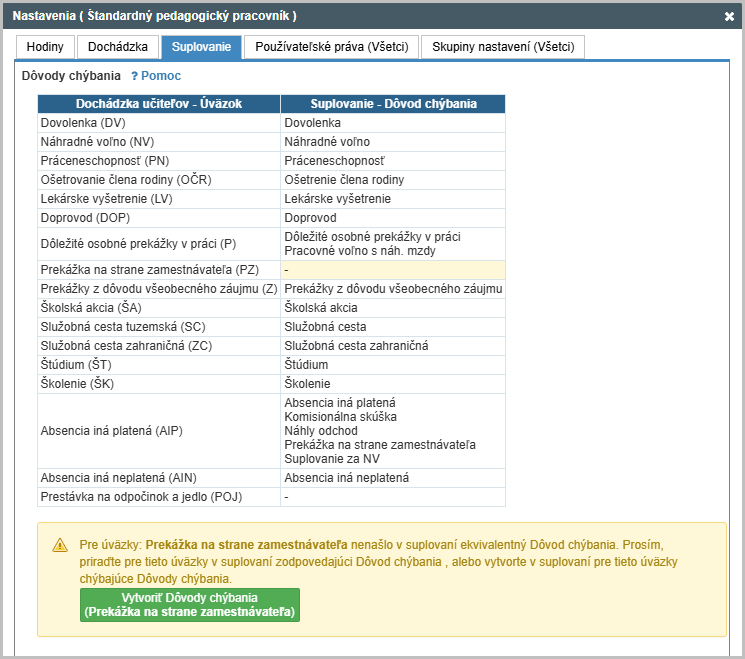
Task: Click the question mark help icon
Action: click(x=134, y=76)
